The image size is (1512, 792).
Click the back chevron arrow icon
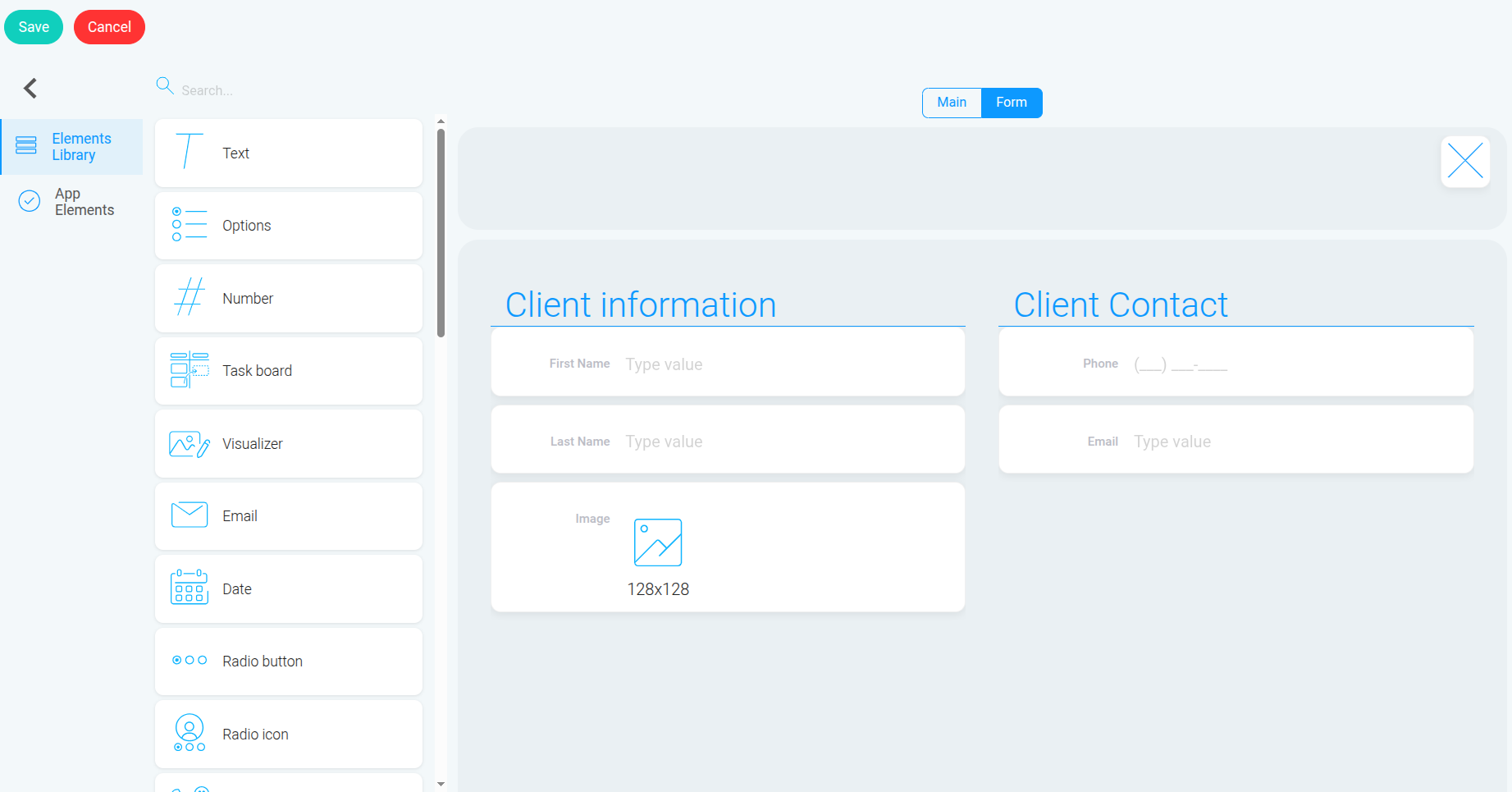click(30, 88)
